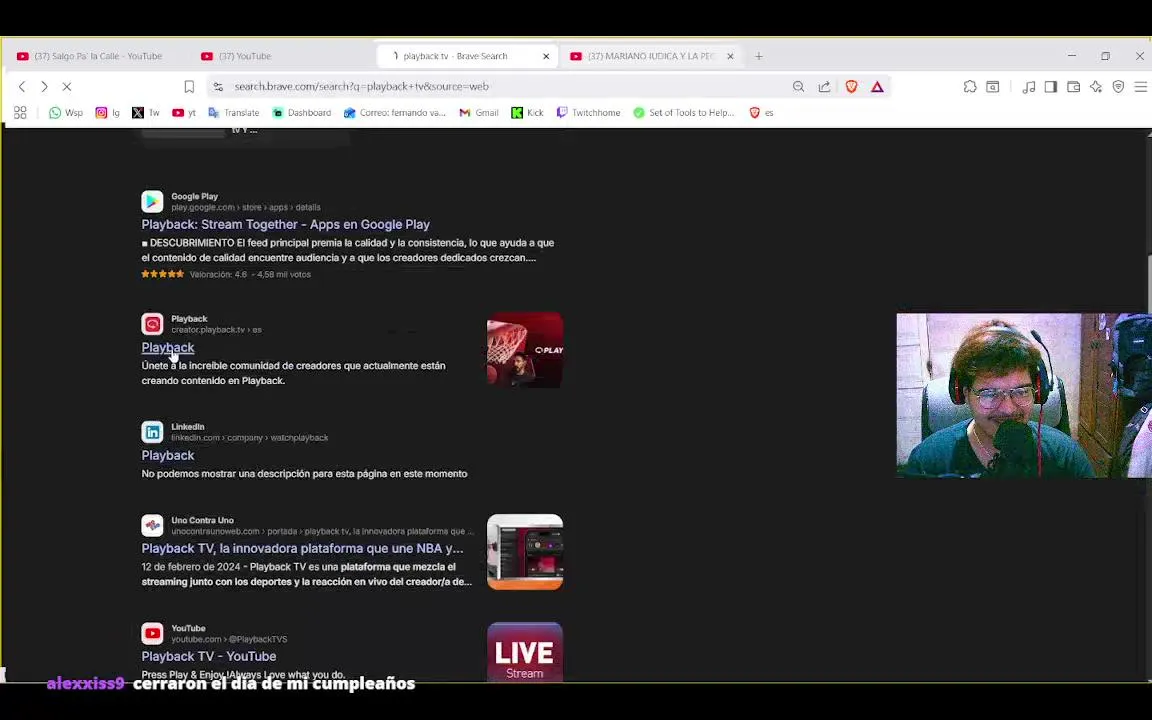Open the yt YouTube bookmark
Image resolution: width=1152 pixels, height=720 pixels.
pyautogui.click(x=184, y=112)
